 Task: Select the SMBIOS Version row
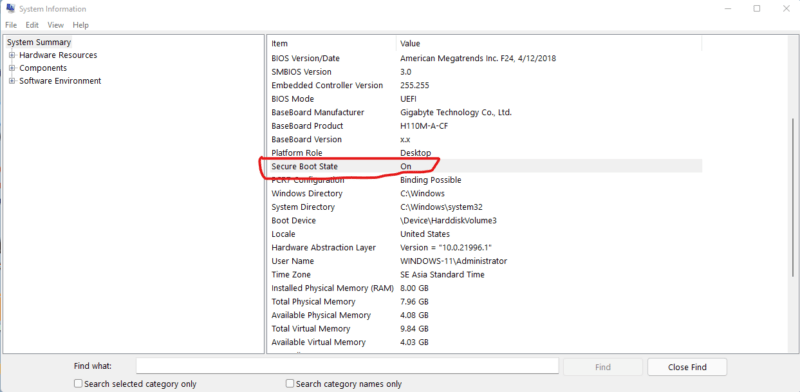click(x=485, y=72)
